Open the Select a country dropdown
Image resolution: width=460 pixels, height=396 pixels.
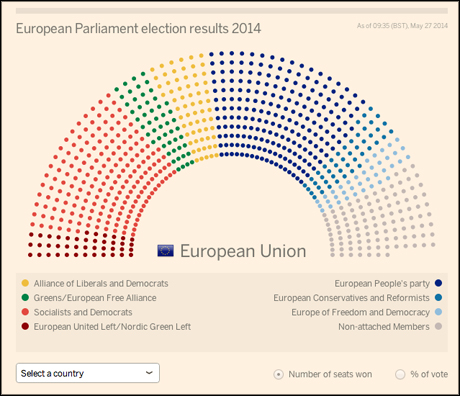tap(88, 373)
